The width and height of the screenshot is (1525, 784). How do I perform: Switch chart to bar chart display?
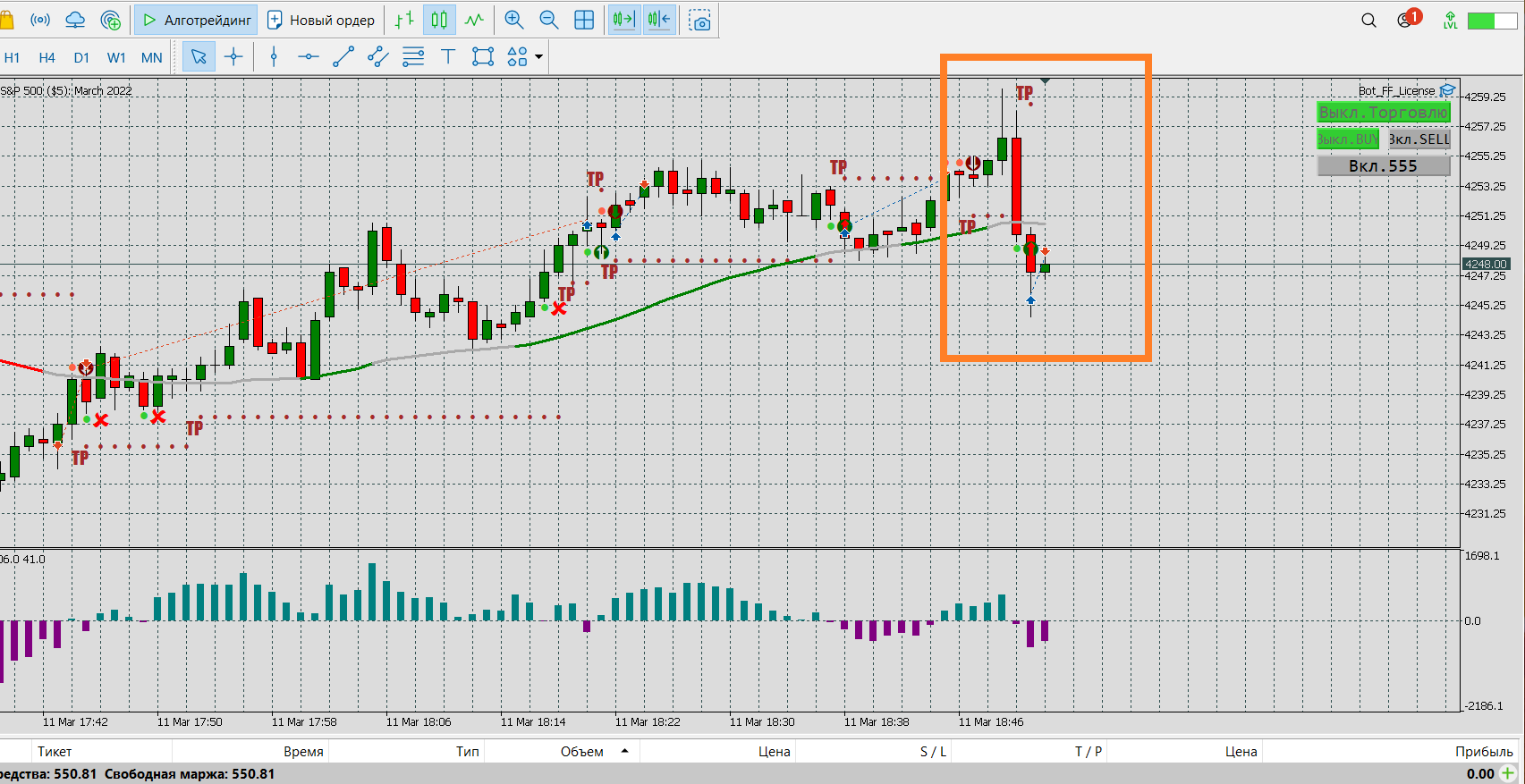click(404, 20)
